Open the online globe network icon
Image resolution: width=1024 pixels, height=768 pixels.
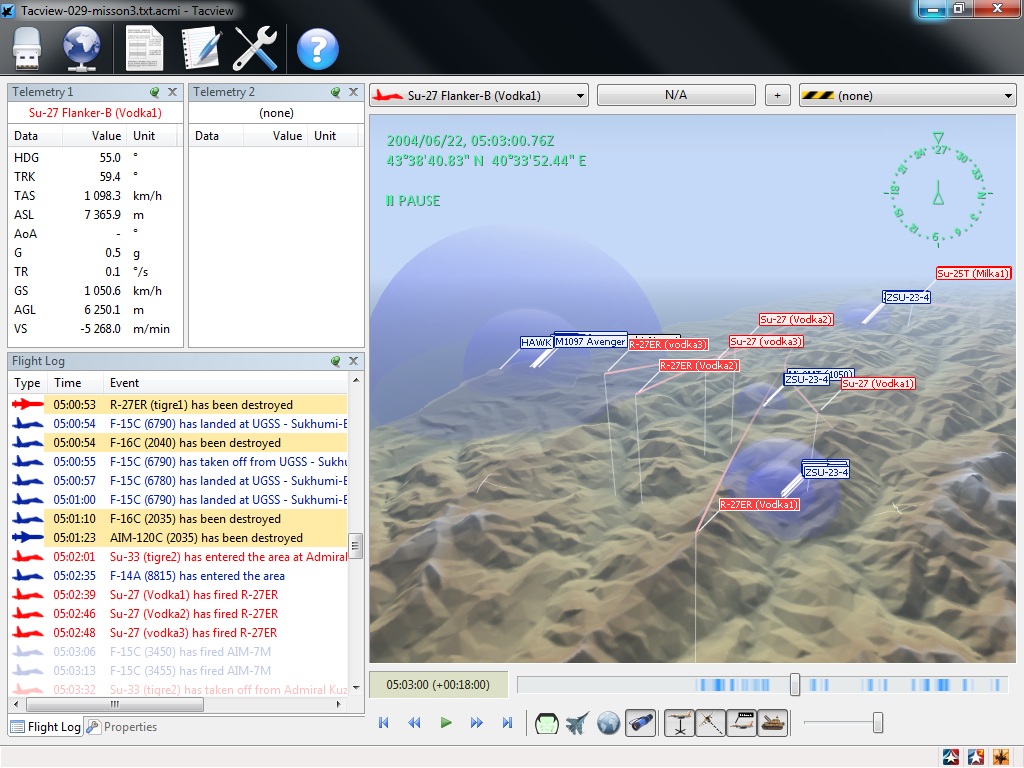tap(83, 48)
